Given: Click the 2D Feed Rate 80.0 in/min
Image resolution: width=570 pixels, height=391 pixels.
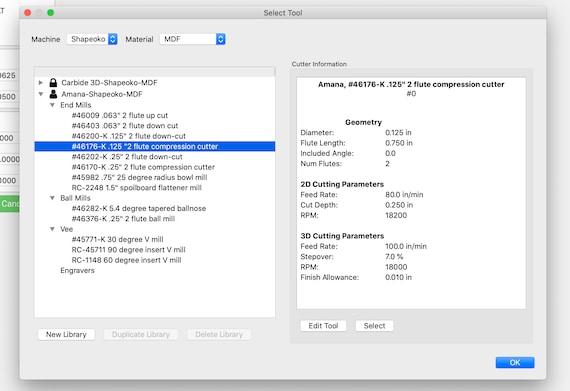Looking at the screenshot, I should (x=404, y=195).
